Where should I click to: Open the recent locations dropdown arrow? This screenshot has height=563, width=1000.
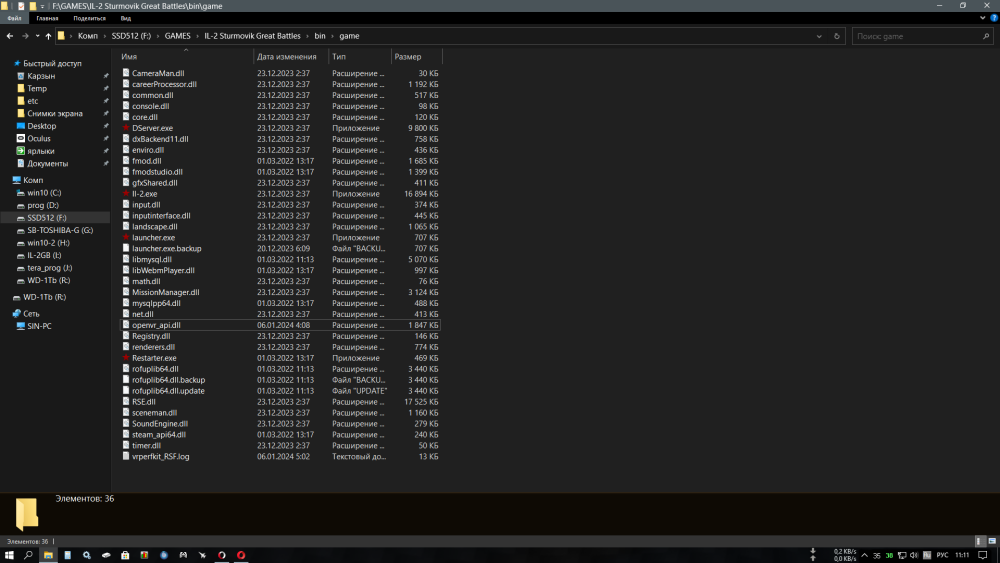(37, 36)
